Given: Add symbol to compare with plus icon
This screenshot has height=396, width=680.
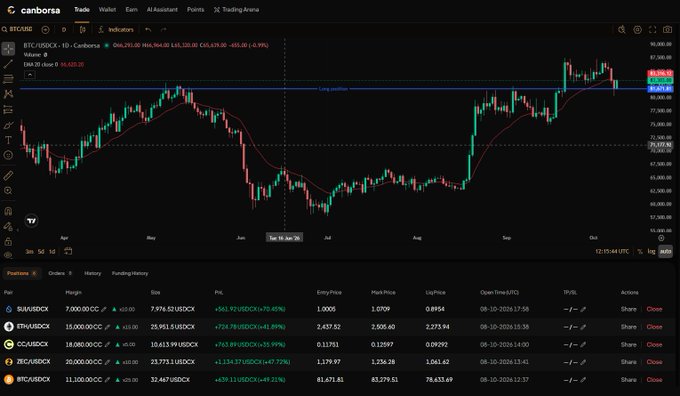Looking at the screenshot, I should 45,29.
